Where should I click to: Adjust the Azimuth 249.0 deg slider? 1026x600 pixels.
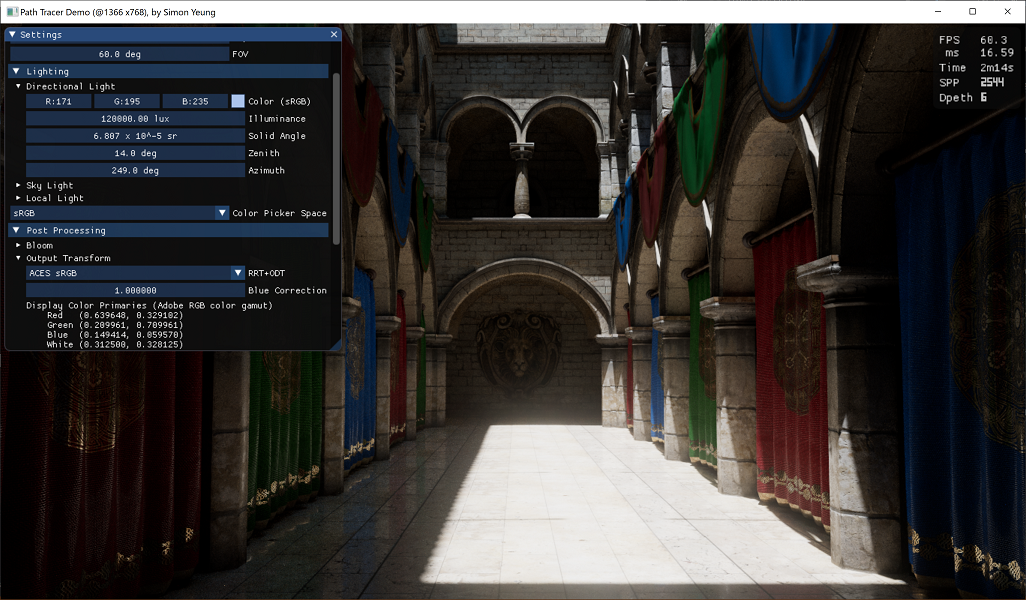(135, 170)
